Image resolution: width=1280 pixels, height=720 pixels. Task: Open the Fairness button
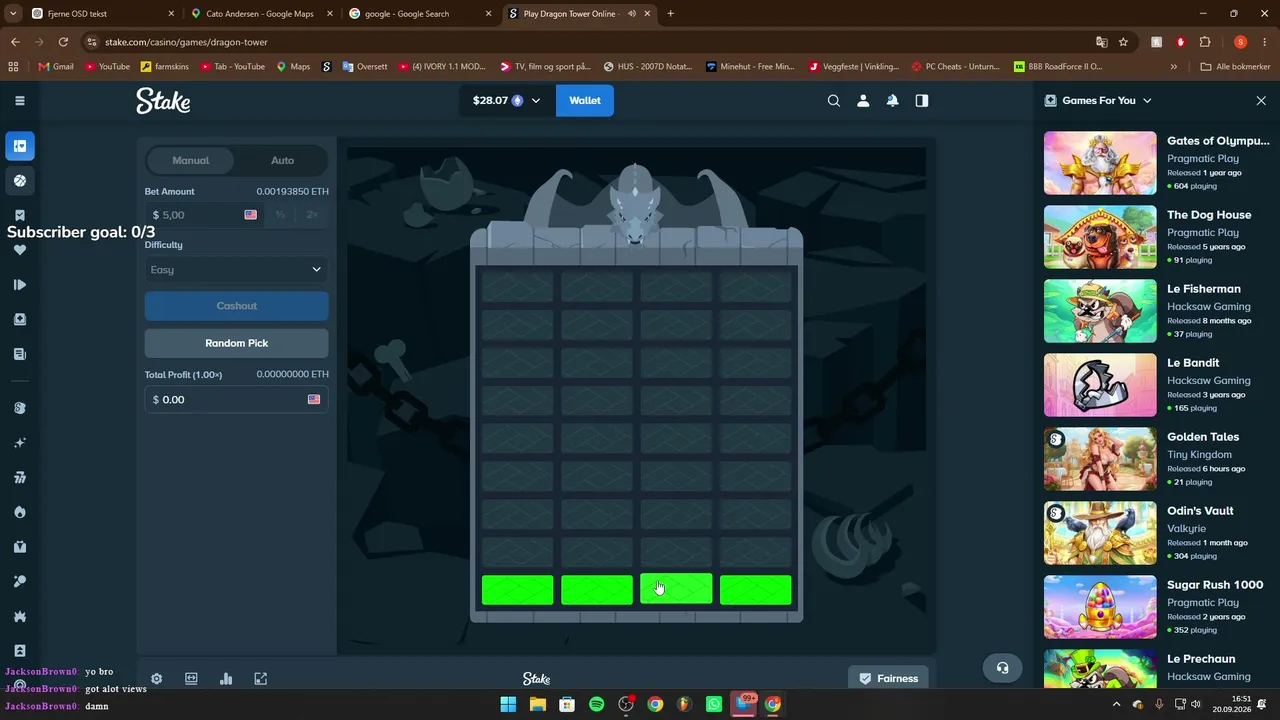[888, 678]
